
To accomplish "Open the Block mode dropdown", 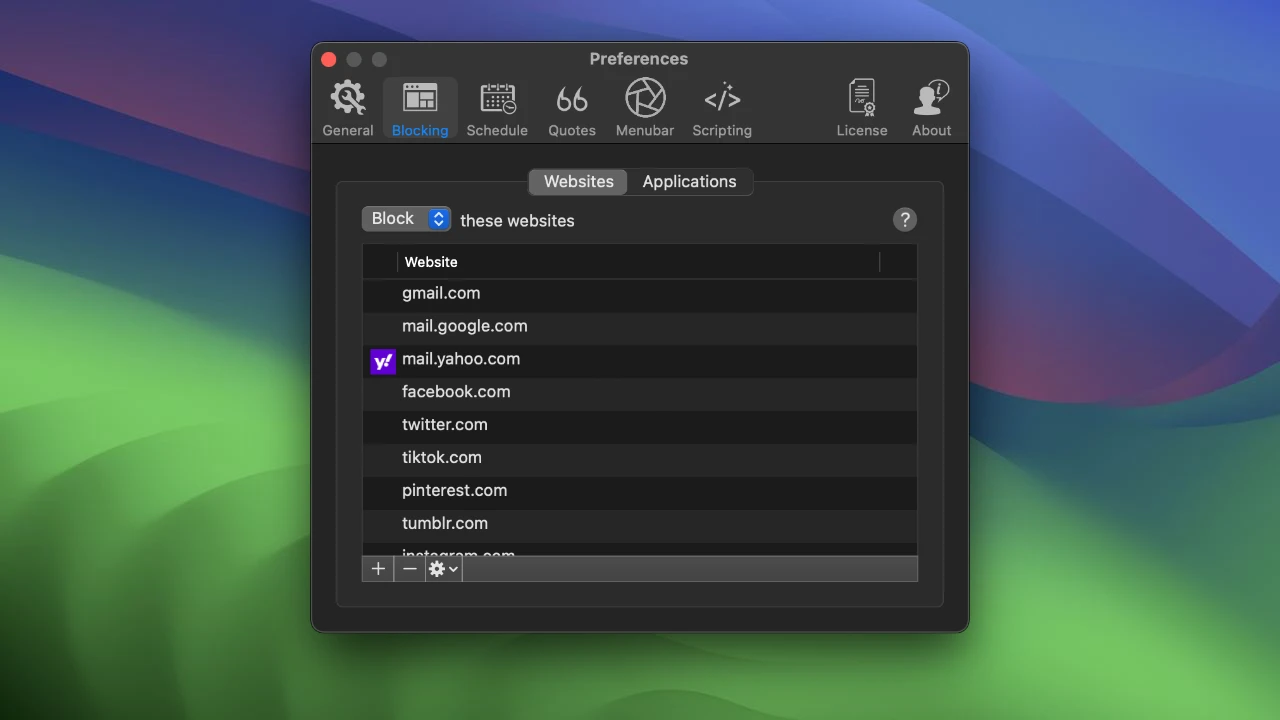I will (406, 219).
